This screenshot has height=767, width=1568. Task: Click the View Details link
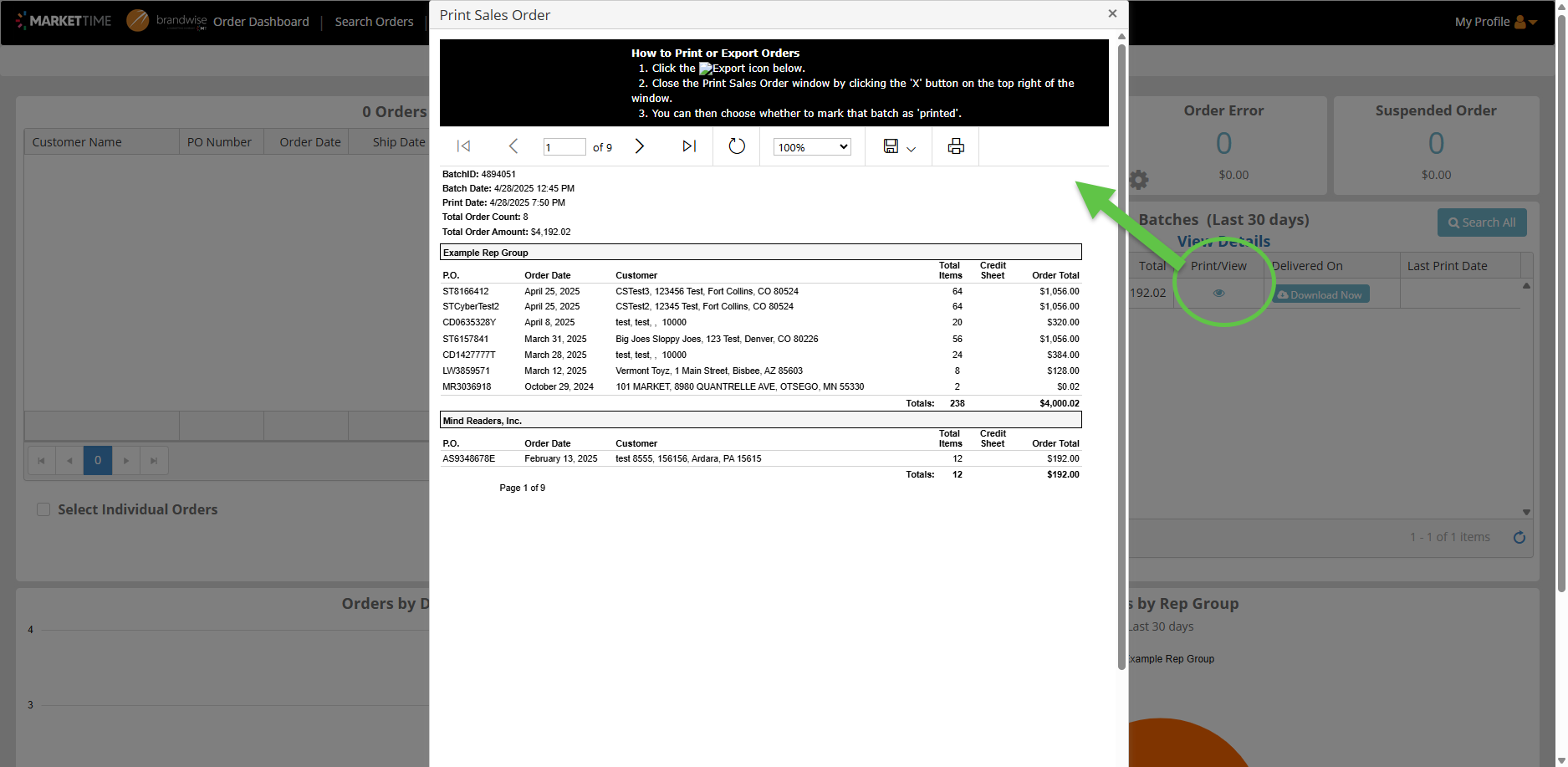pyautogui.click(x=1223, y=242)
